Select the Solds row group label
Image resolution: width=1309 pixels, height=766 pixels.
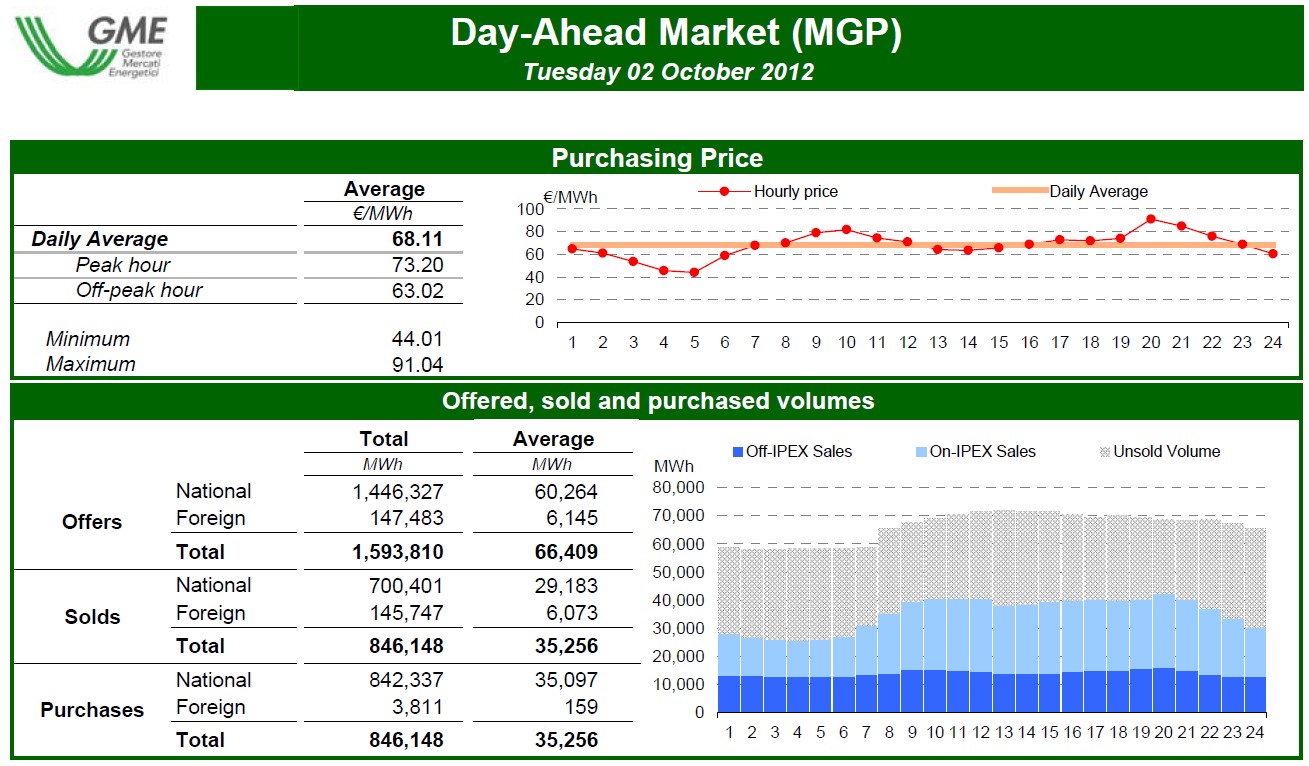[92, 617]
